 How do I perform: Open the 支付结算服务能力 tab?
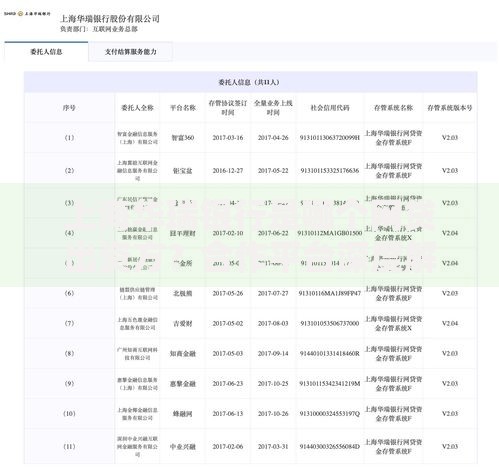click(x=131, y=52)
